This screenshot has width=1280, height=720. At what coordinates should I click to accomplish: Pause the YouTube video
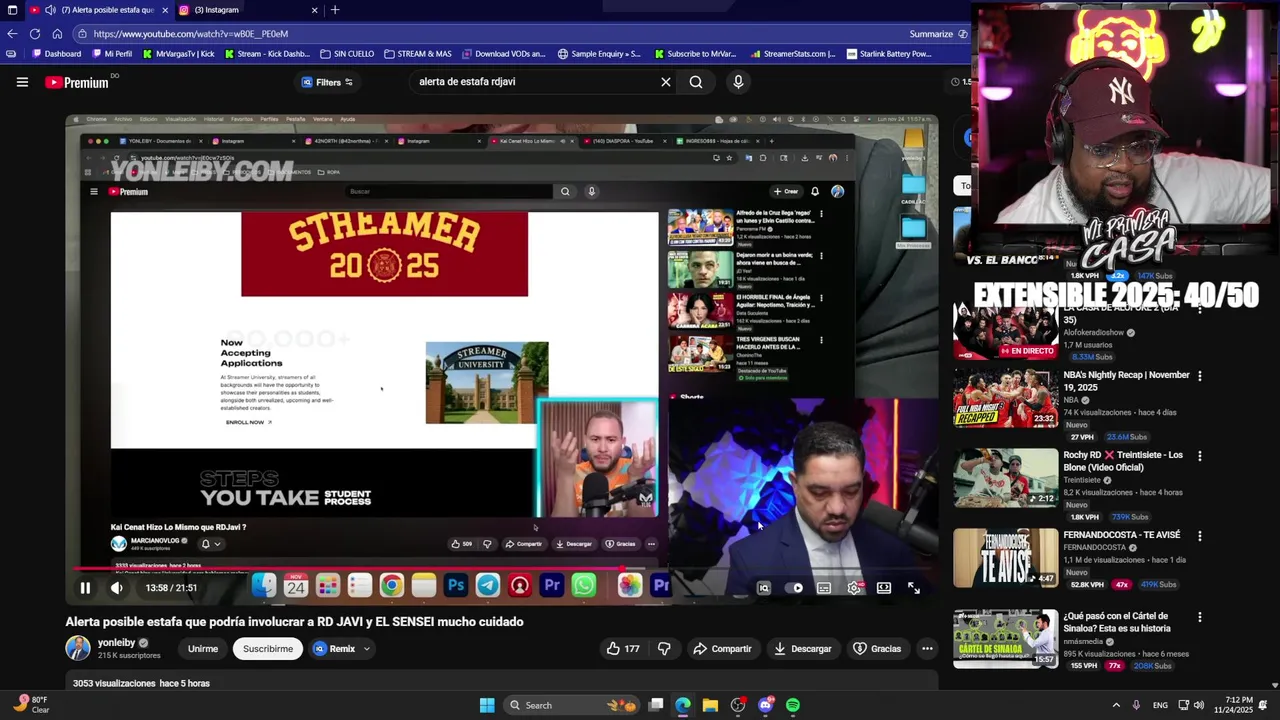tap(85, 588)
